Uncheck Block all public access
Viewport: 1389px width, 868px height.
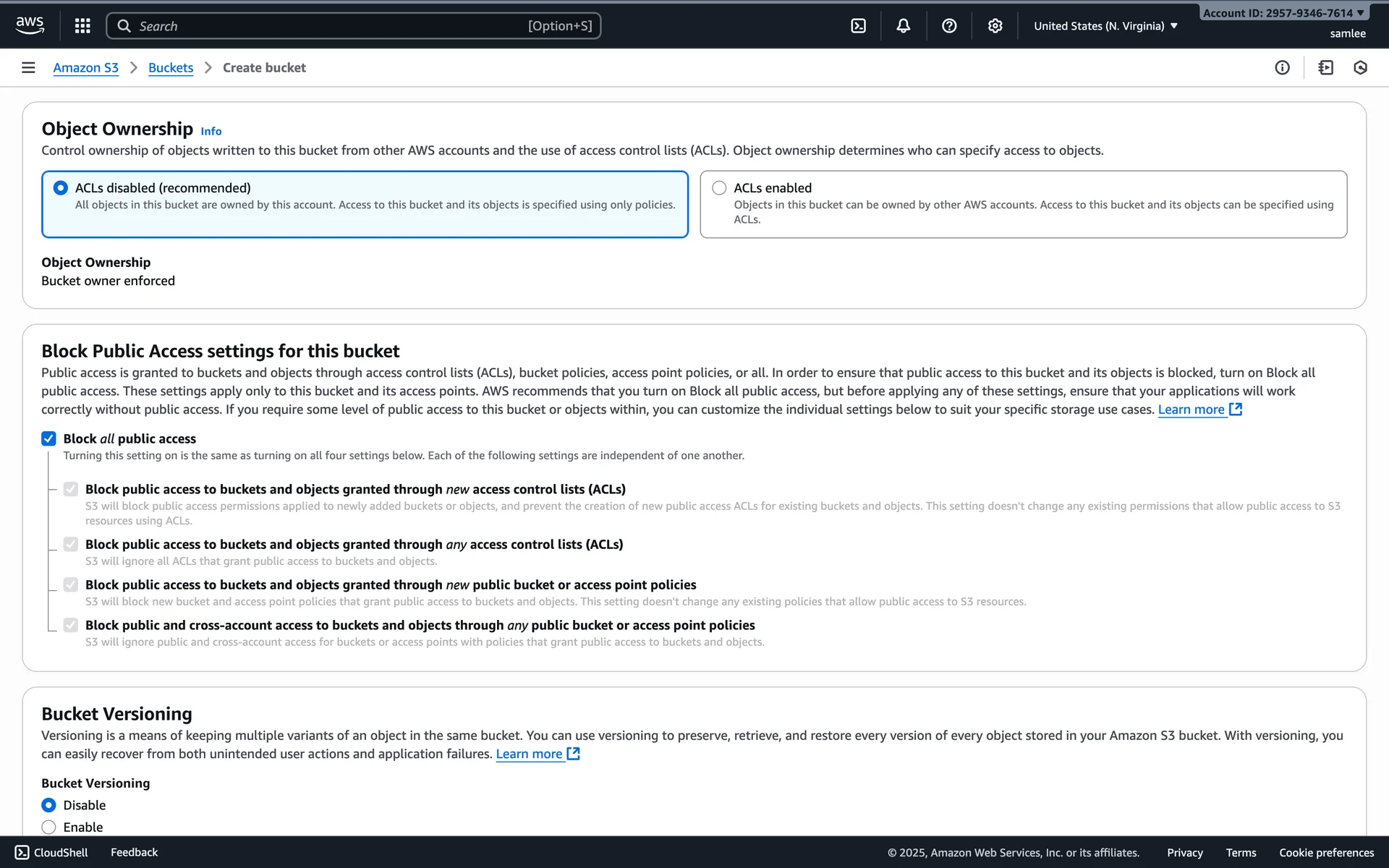click(x=48, y=438)
